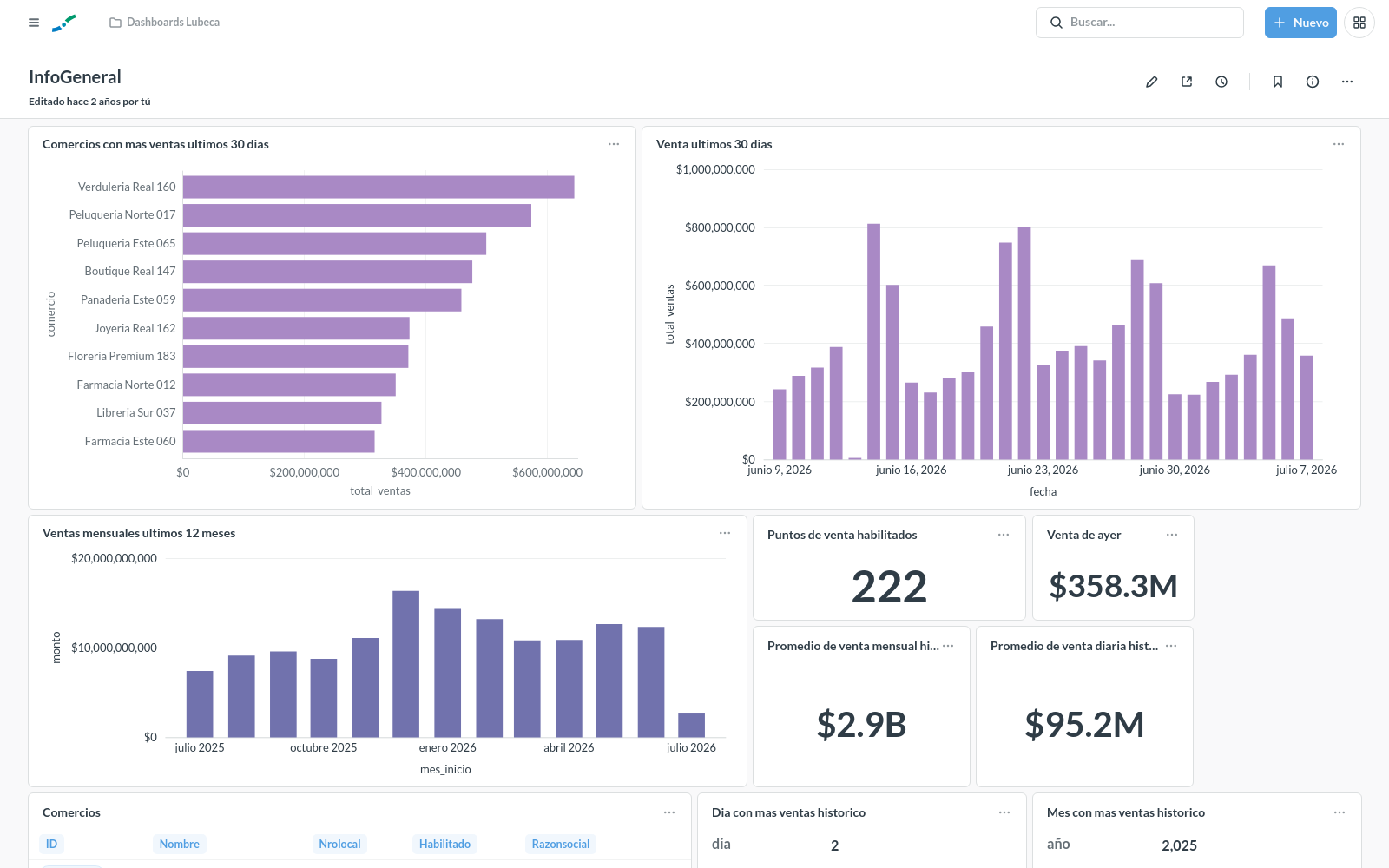Click the Puntos de venta habilitados title
Image resolution: width=1389 pixels, height=868 pixels.
click(x=842, y=535)
